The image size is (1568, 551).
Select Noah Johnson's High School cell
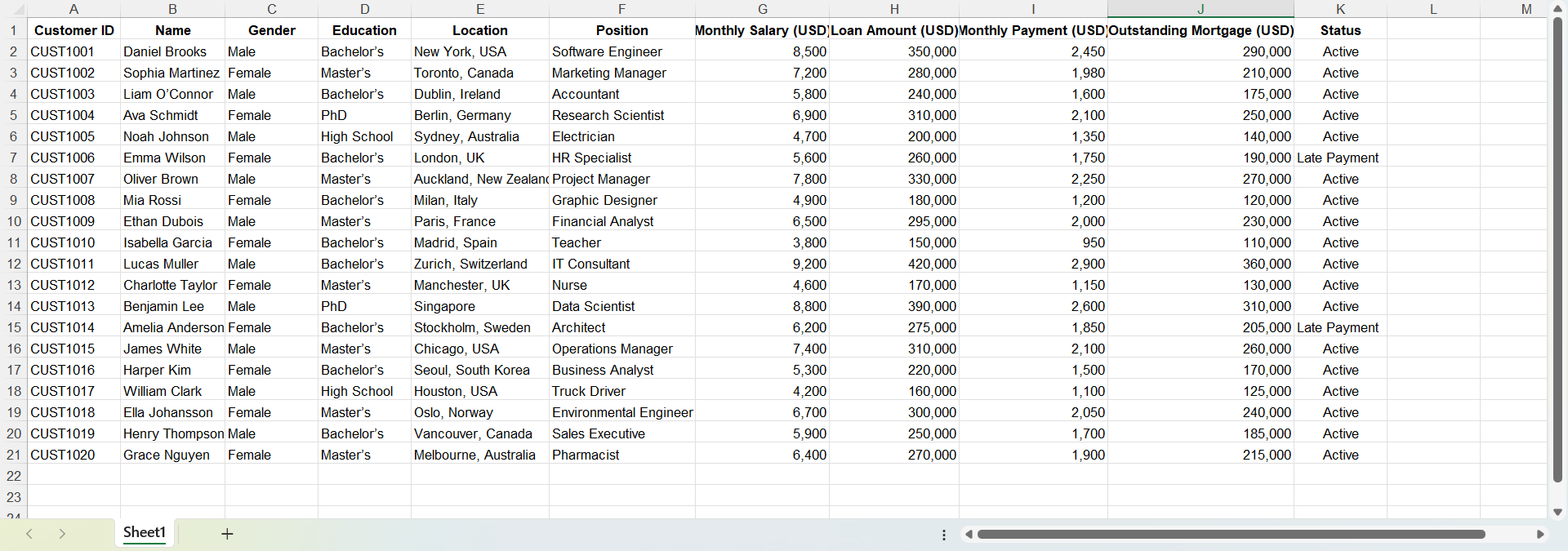(x=364, y=136)
